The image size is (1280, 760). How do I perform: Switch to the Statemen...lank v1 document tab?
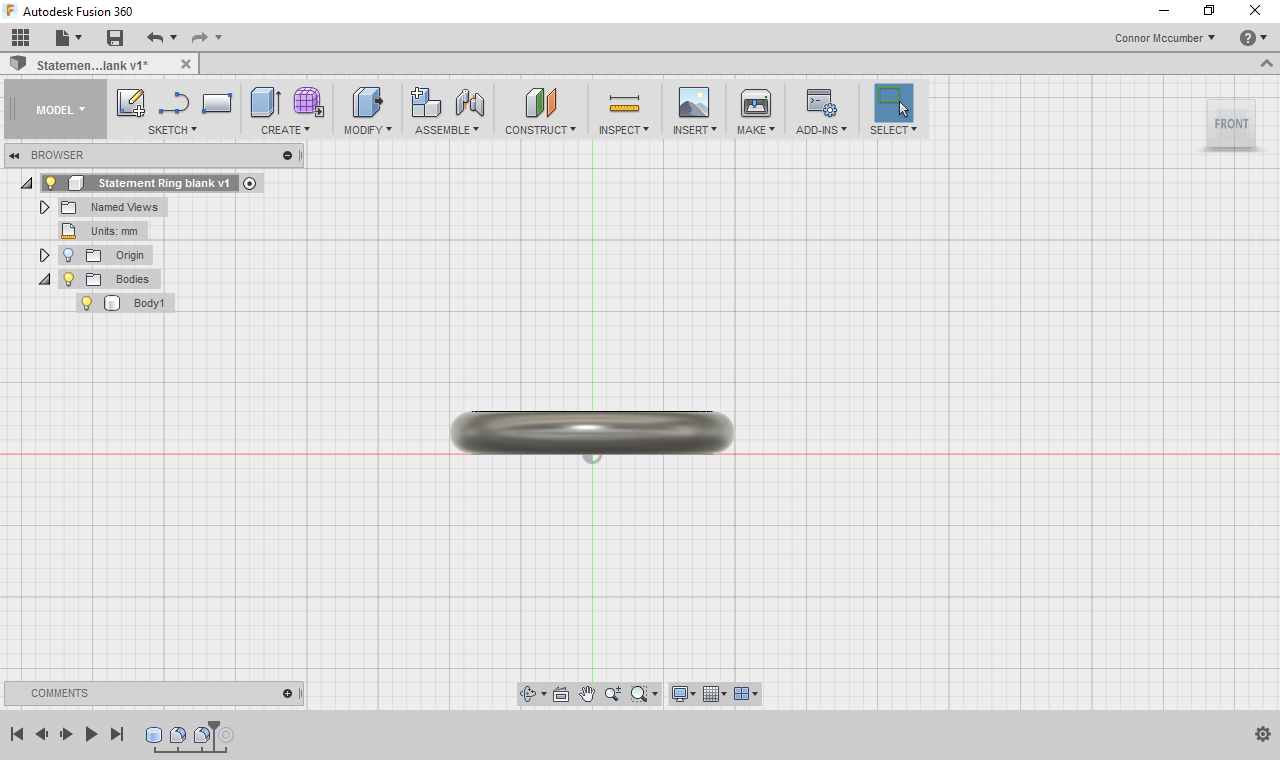tap(92, 65)
